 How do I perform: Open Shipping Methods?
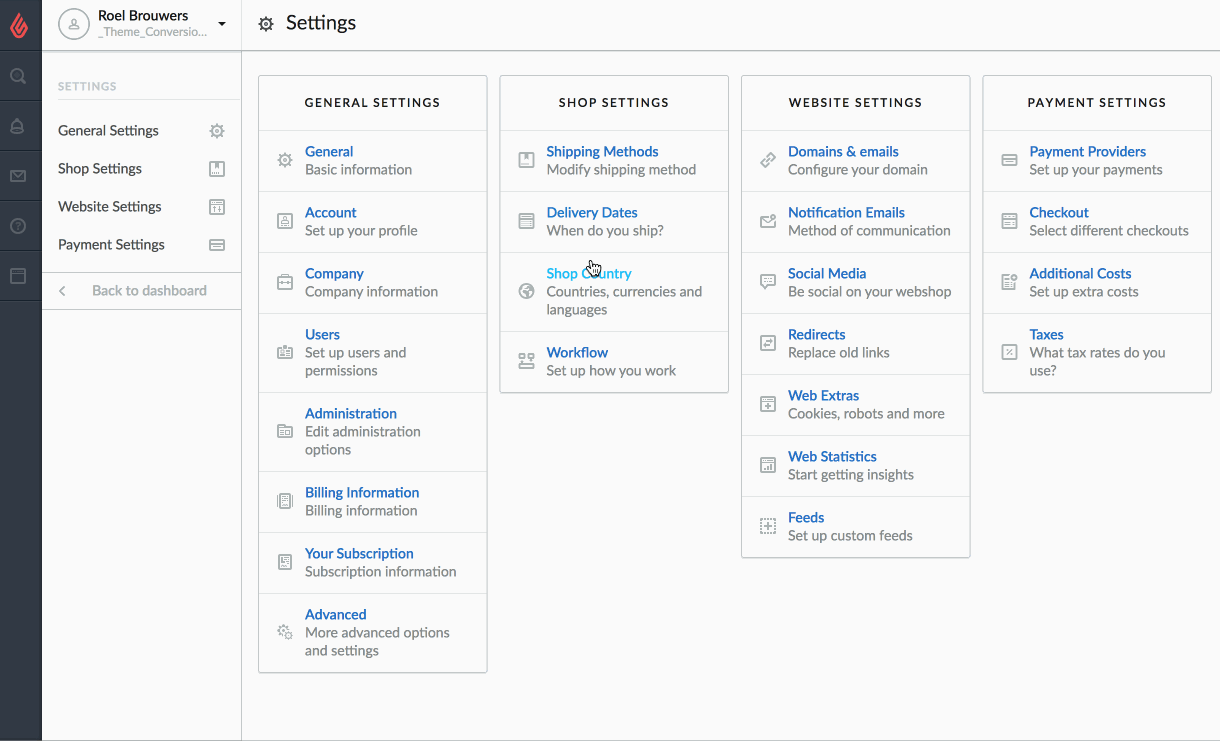[x=602, y=152]
